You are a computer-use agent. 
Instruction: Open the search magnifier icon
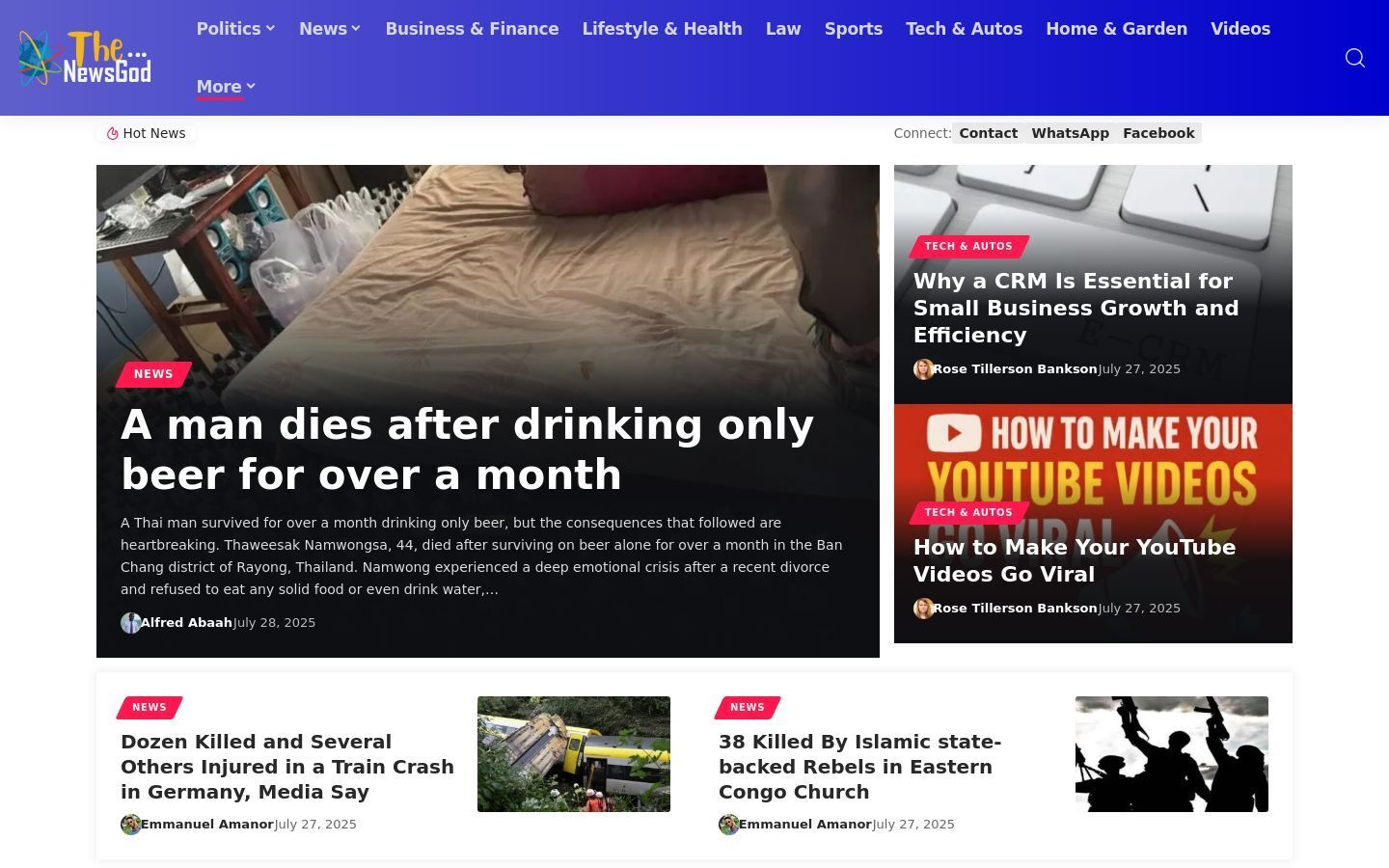click(1355, 58)
